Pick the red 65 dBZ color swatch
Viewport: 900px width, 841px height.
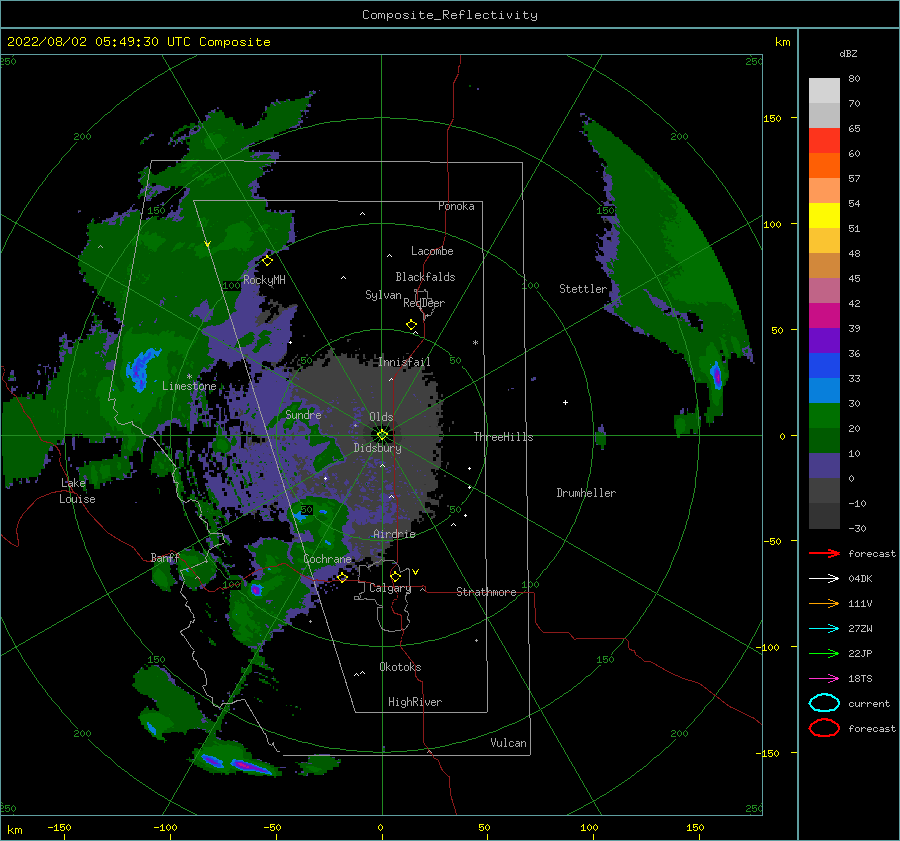coord(824,141)
